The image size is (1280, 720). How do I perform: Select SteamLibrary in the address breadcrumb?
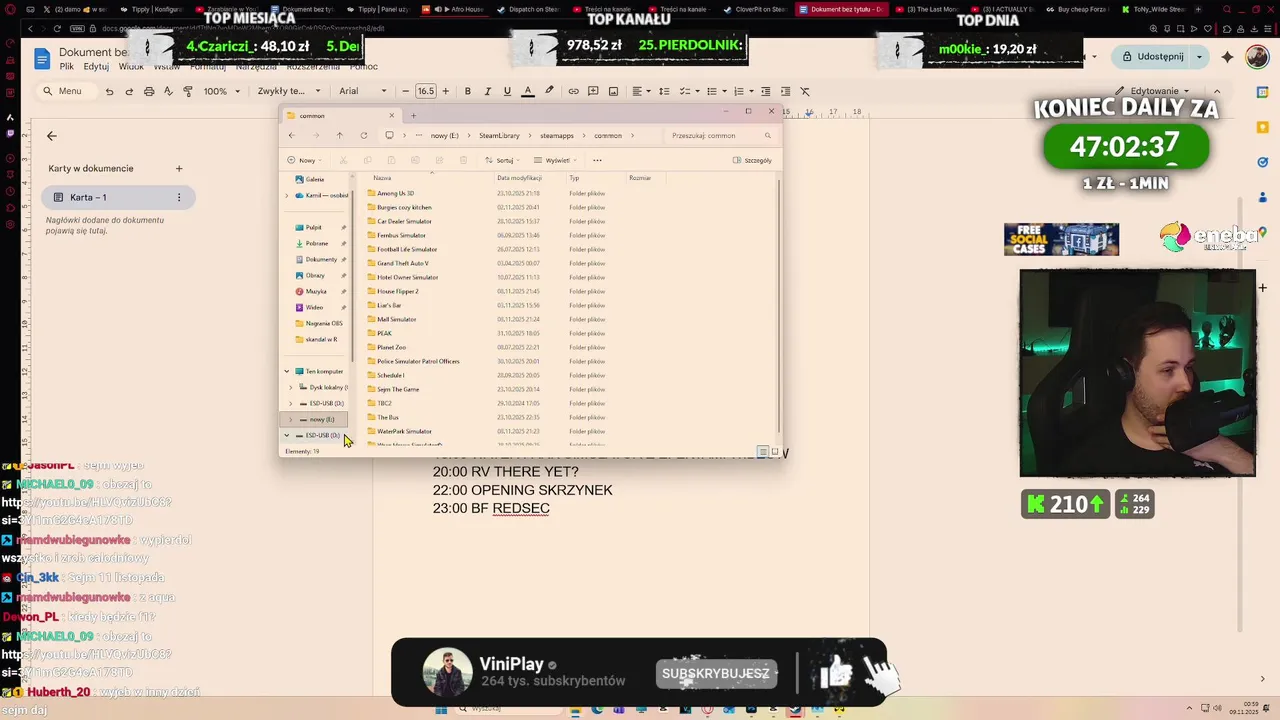click(498, 135)
